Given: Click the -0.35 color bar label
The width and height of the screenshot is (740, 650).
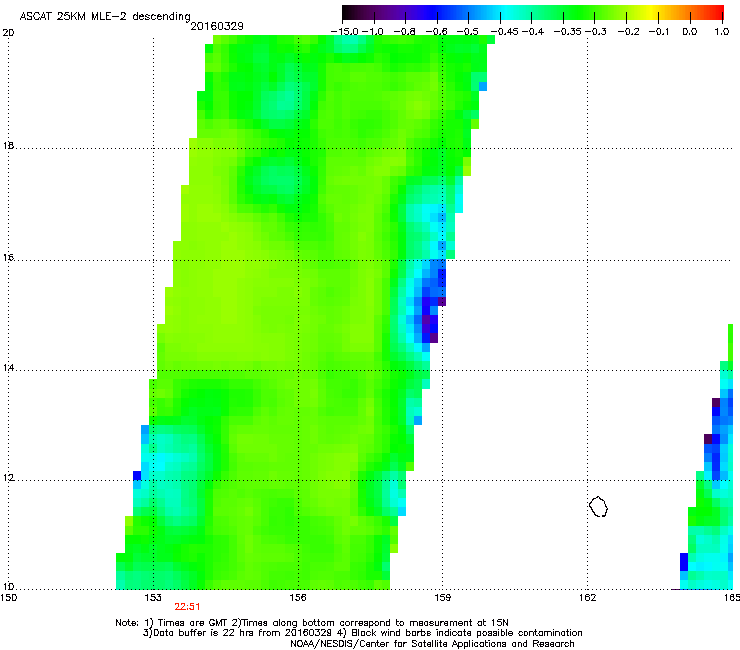Looking at the screenshot, I should (x=568, y=32).
